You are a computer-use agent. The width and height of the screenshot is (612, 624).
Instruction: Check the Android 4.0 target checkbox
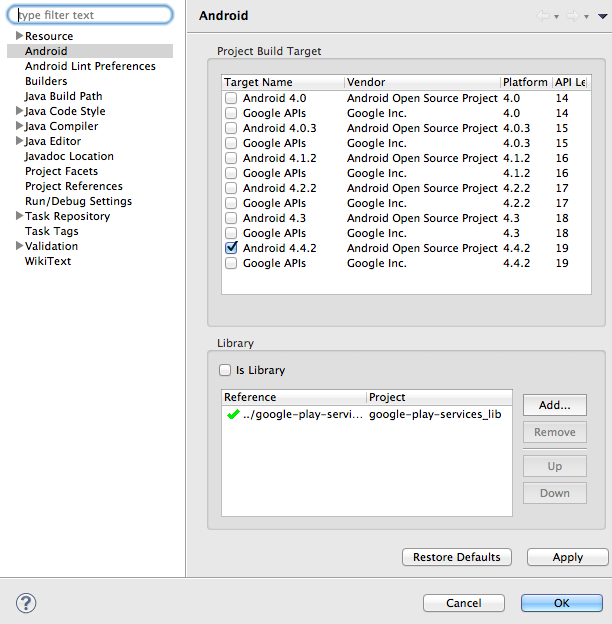(231, 98)
